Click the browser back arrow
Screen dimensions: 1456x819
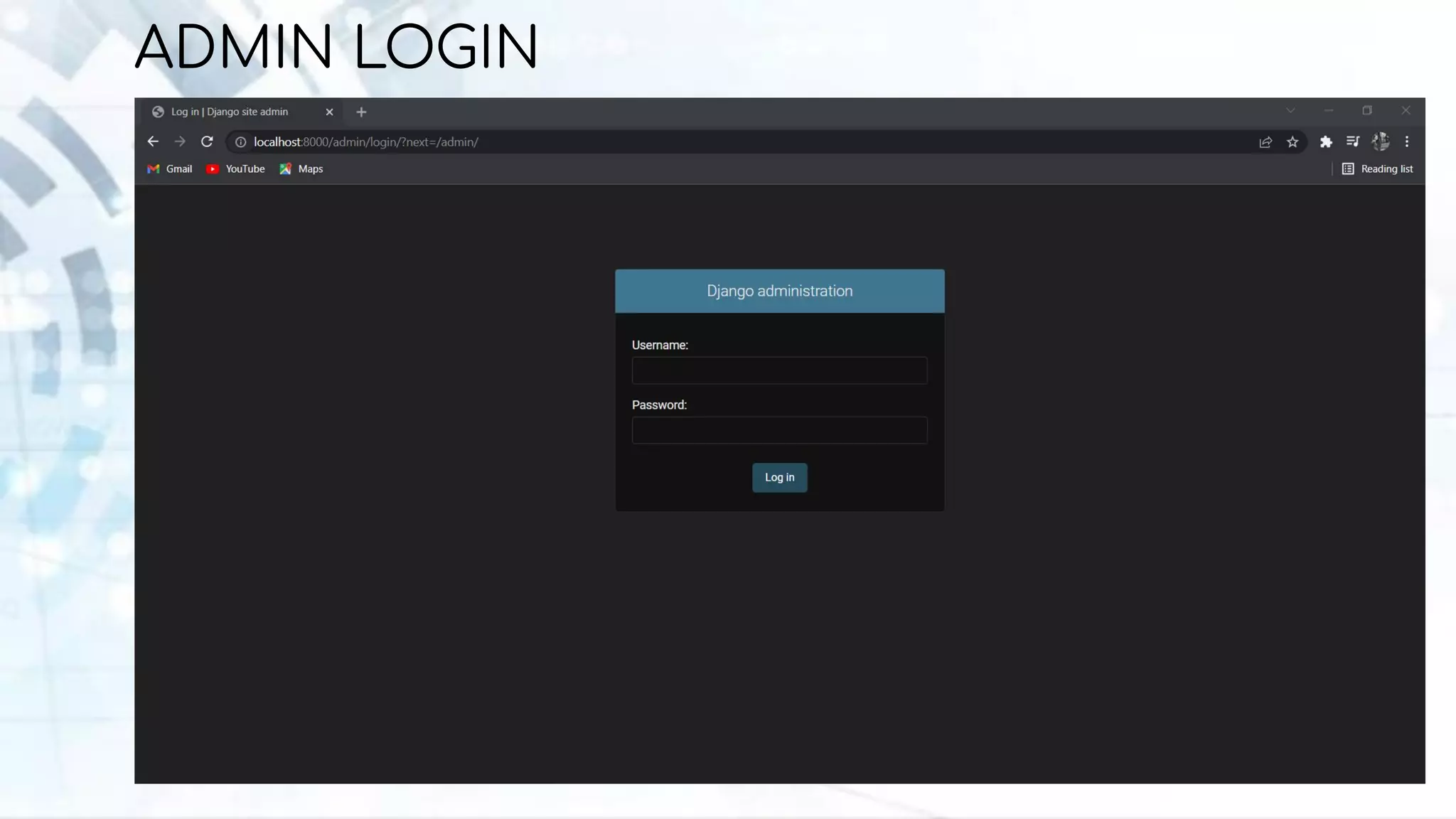click(x=153, y=141)
